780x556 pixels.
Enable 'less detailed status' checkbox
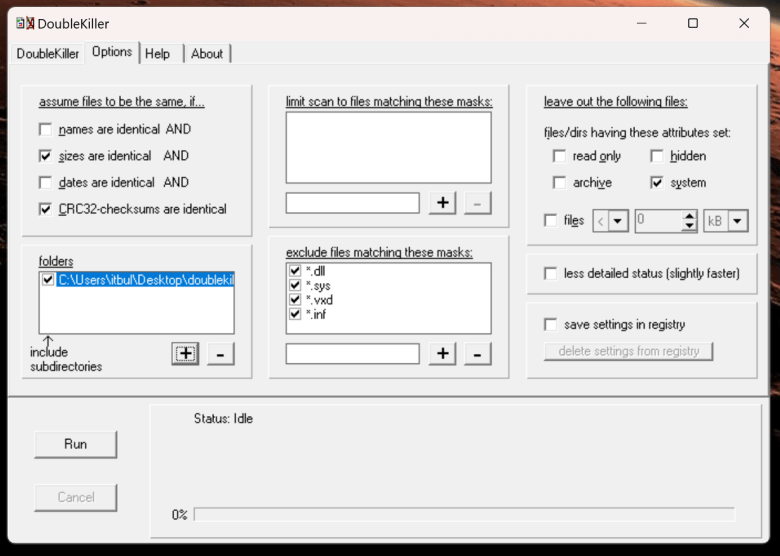551,274
